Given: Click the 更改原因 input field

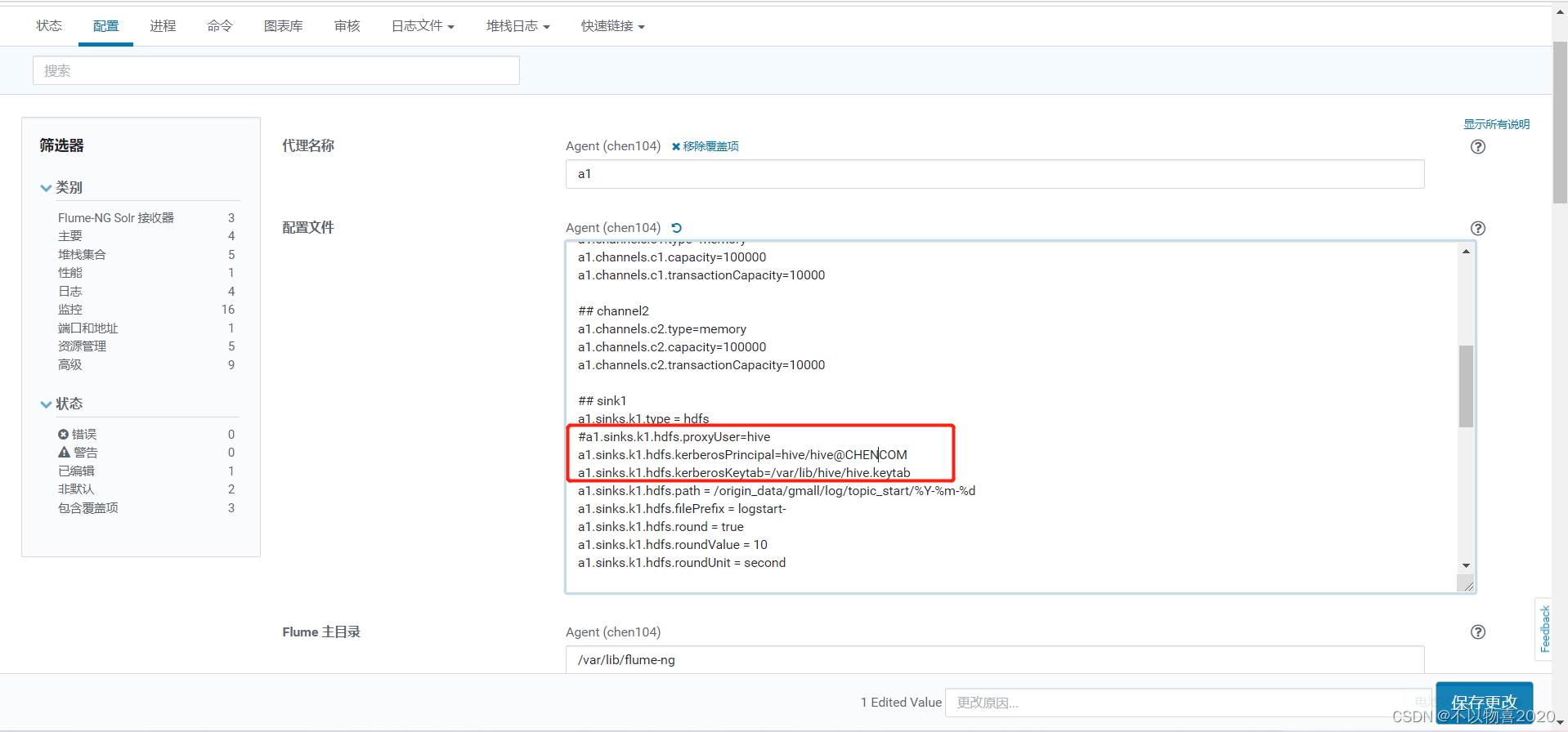Looking at the screenshot, I should 1189,703.
